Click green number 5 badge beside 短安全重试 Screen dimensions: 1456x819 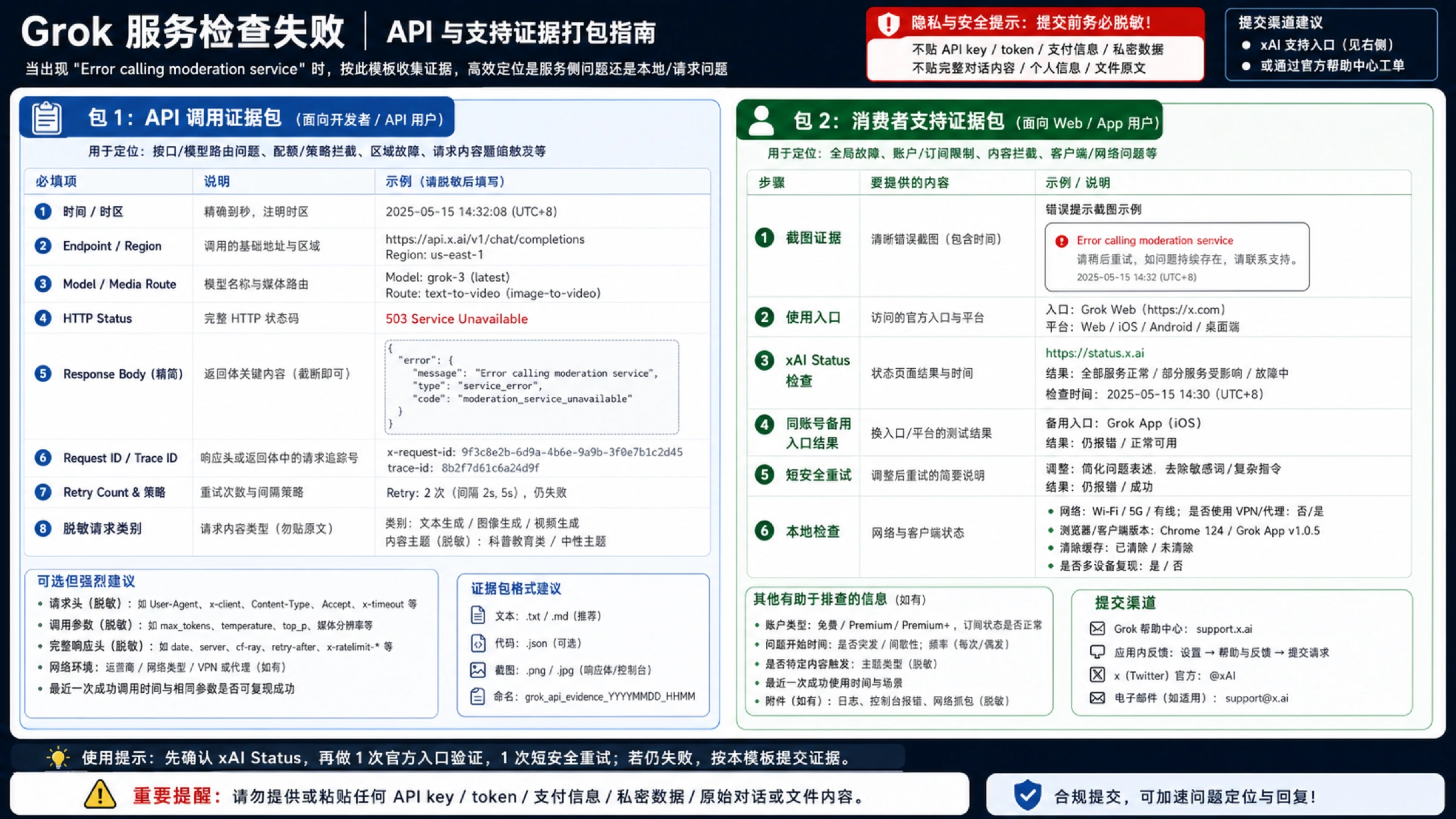pyautogui.click(x=764, y=474)
